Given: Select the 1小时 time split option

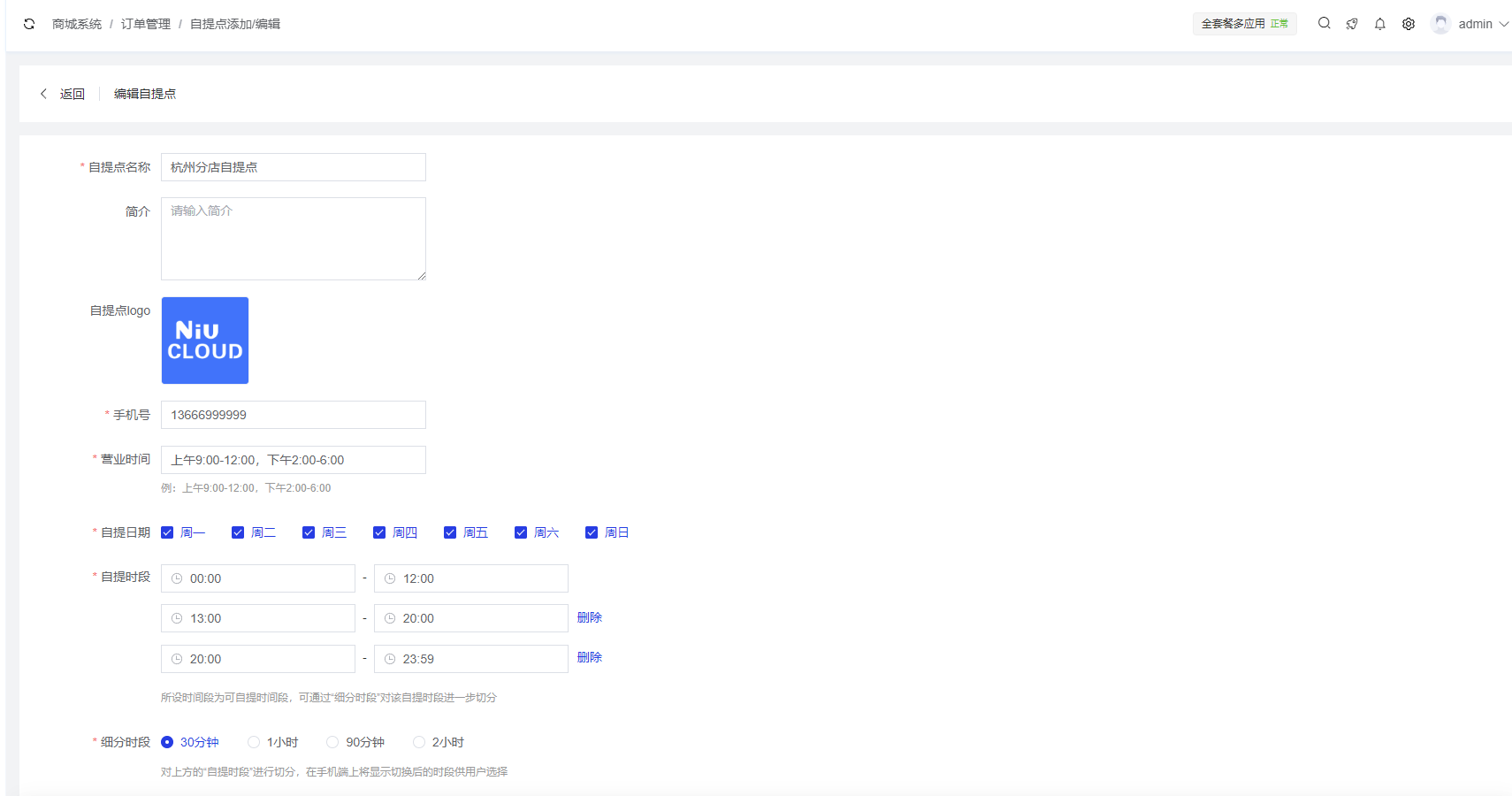Looking at the screenshot, I should tap(254, 742).
